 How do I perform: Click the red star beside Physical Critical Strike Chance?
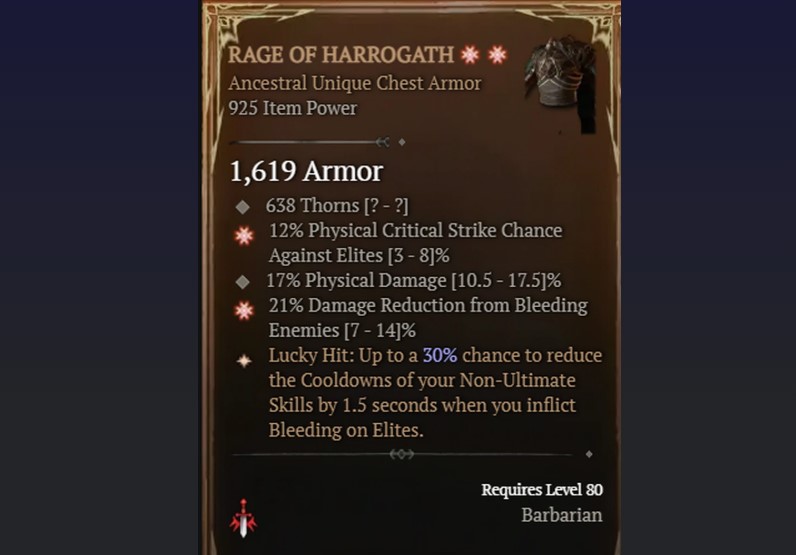[244, 236]
